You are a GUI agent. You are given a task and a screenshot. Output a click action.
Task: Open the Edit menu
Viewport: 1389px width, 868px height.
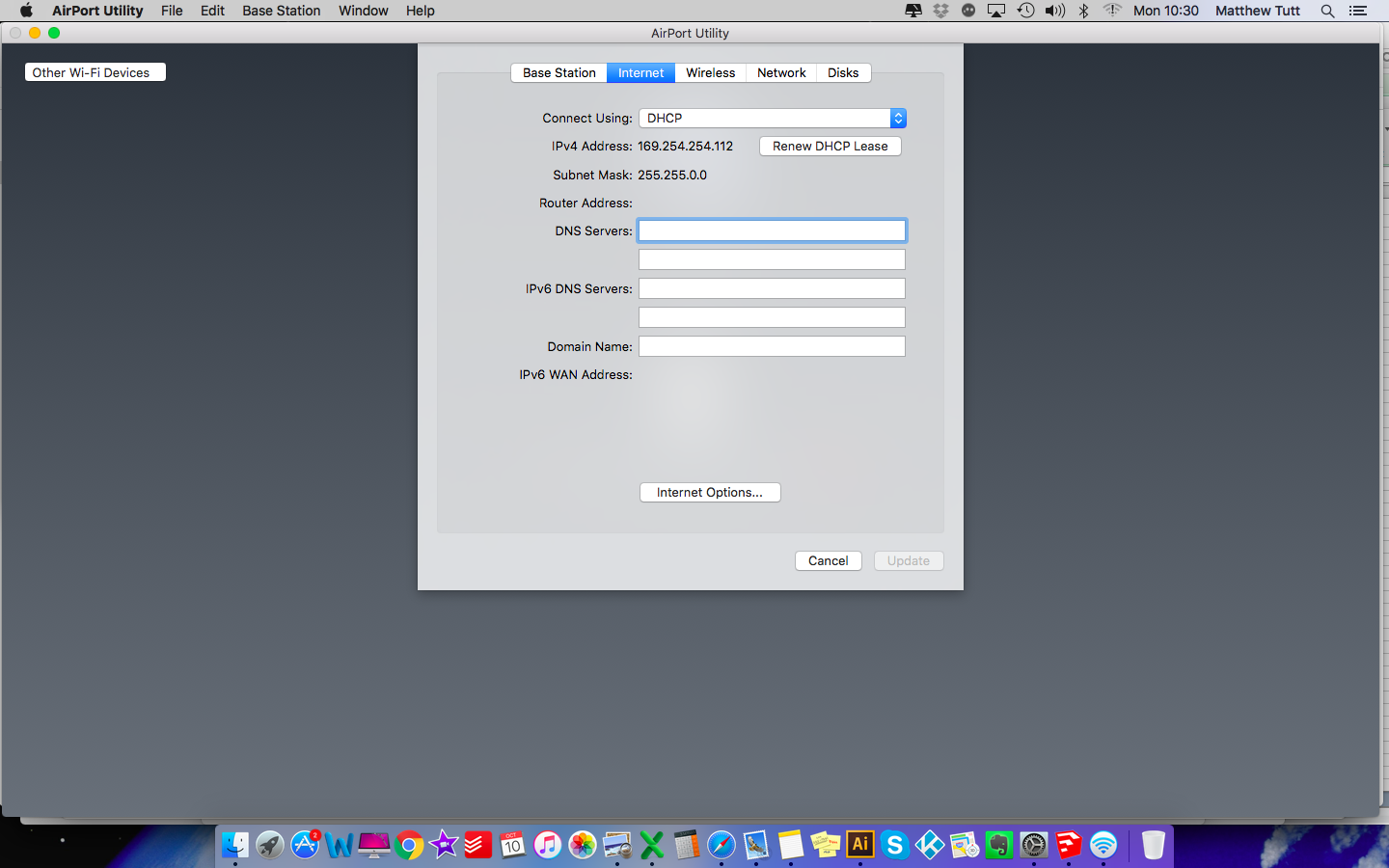(x=212, y=11)
